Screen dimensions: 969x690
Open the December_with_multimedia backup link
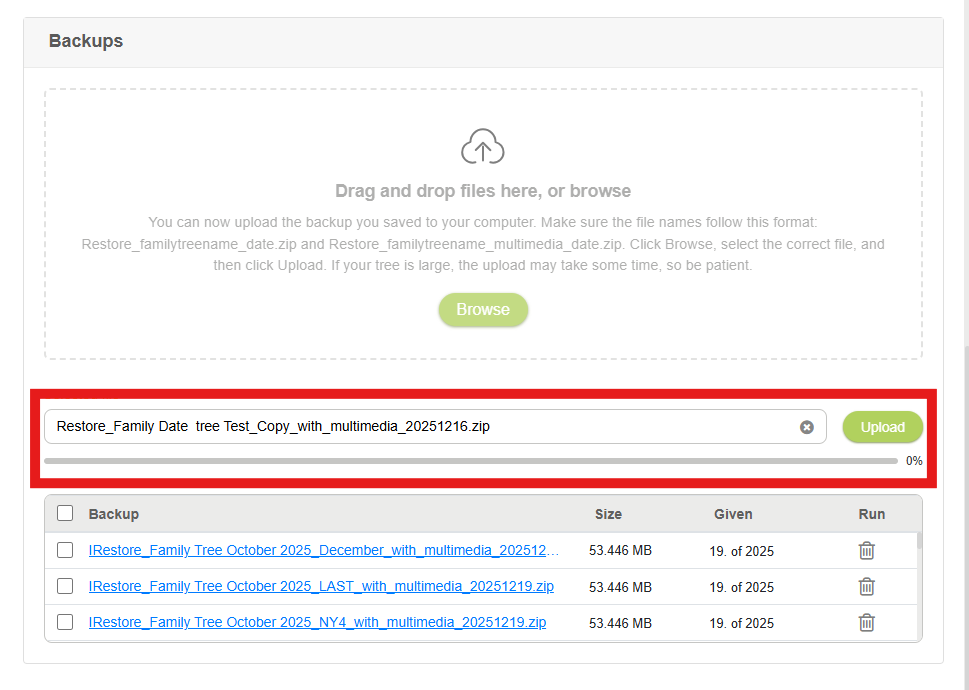pos(323,550)
